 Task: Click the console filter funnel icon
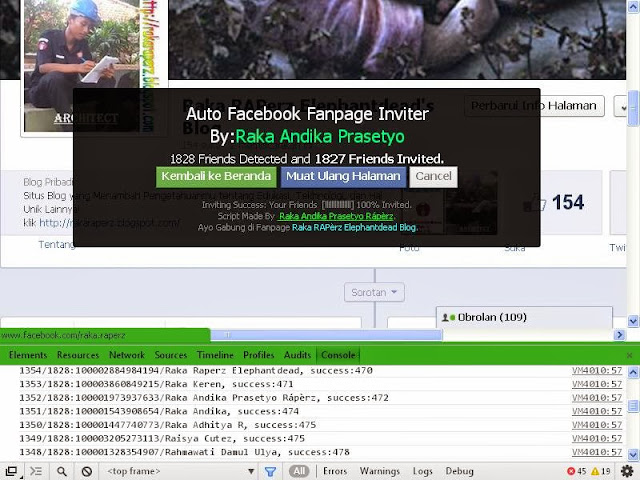(270, 472)
